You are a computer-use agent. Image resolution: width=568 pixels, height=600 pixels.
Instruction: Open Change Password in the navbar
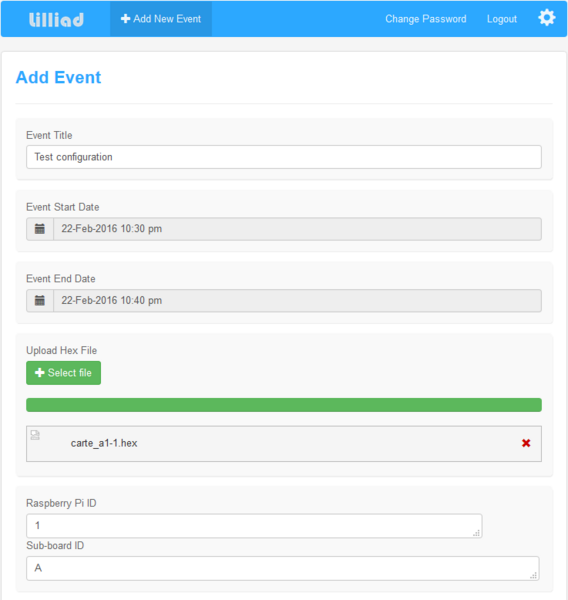point(426,19)
